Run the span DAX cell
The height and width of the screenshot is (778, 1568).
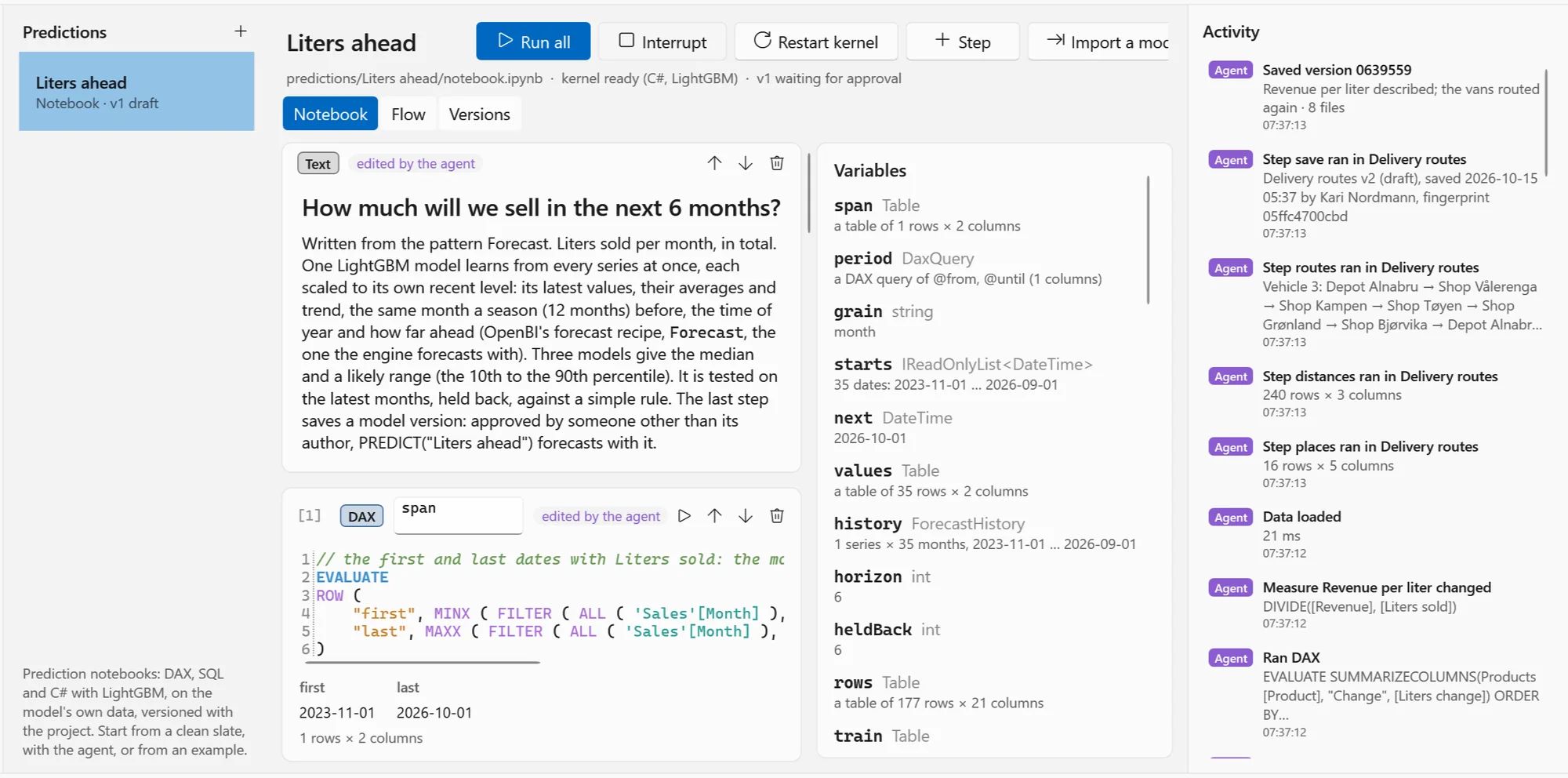coord(684,516)
